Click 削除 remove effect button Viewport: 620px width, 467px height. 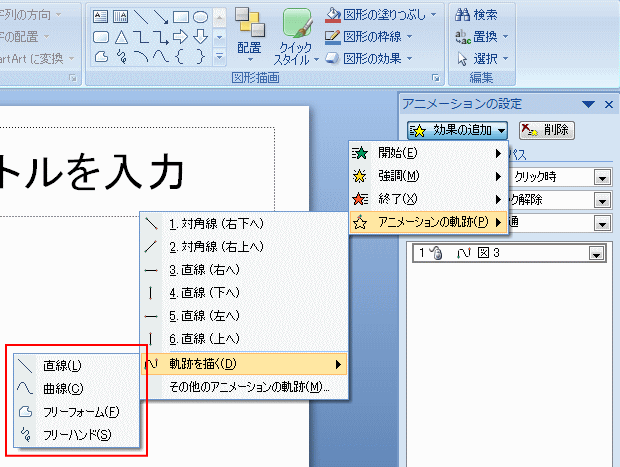pyautogui.click(x=546, y=130)
